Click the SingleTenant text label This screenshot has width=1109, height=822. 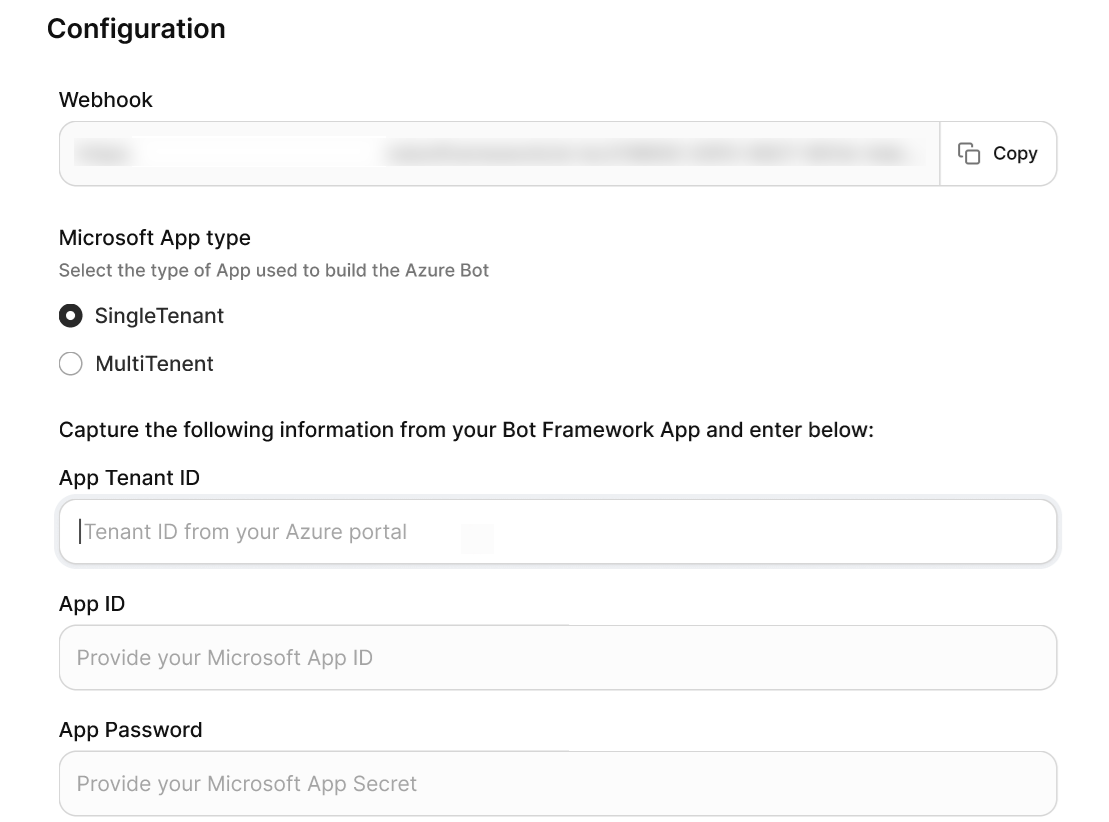click(159, 316)
